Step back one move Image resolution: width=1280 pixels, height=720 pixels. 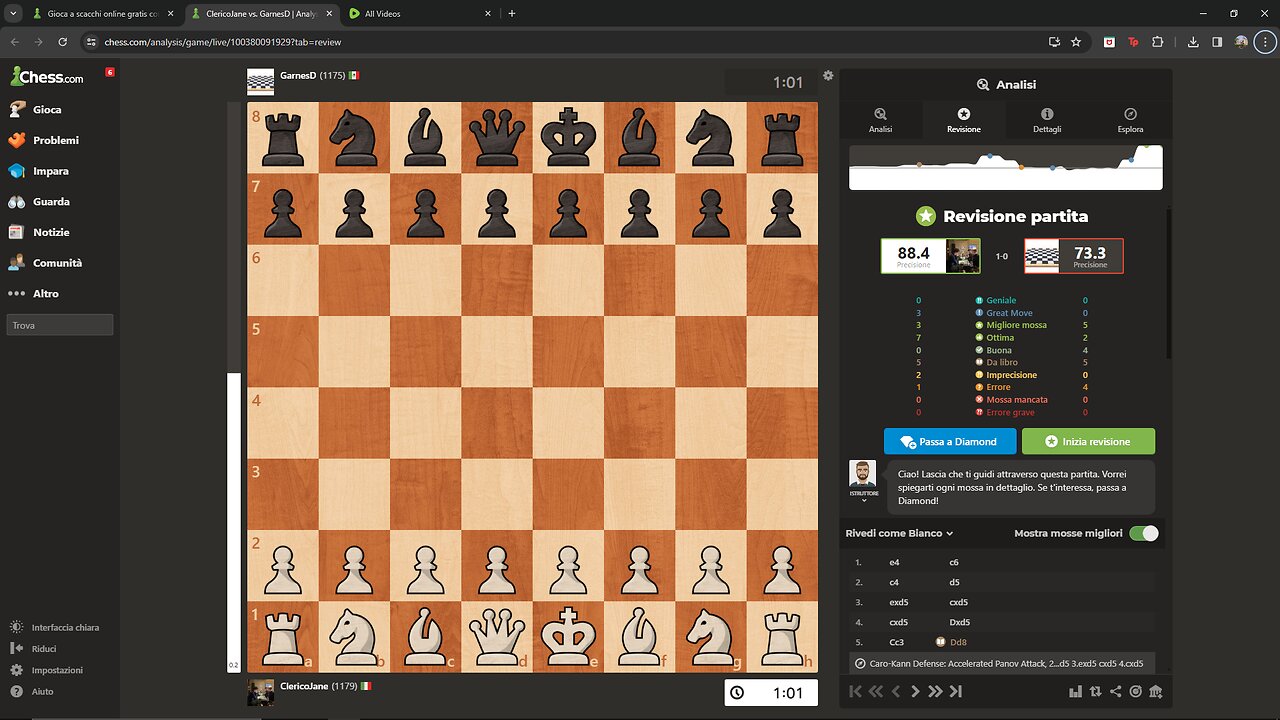point(896,691)
